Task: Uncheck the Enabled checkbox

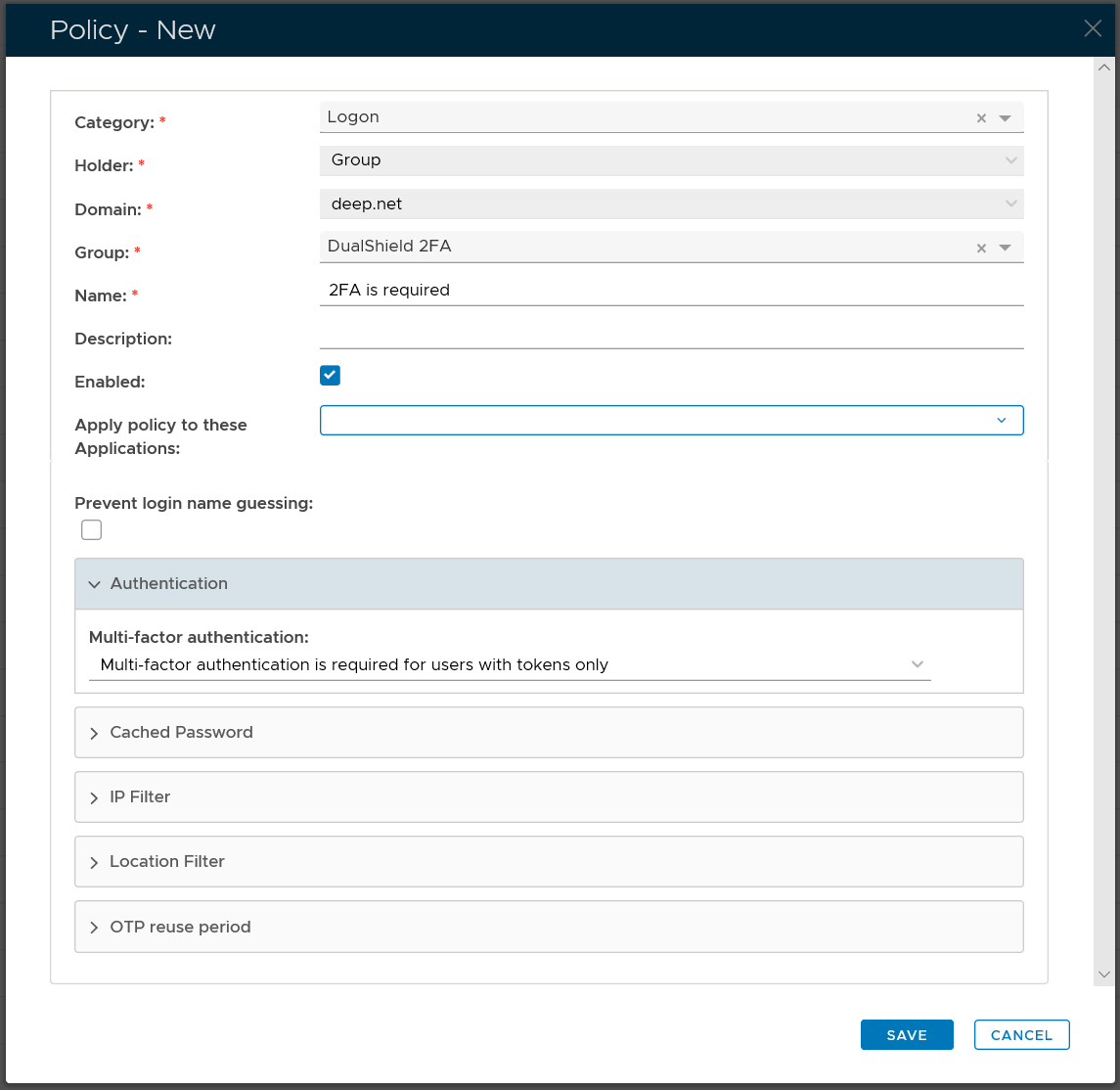Action: [x=330, y=376]
